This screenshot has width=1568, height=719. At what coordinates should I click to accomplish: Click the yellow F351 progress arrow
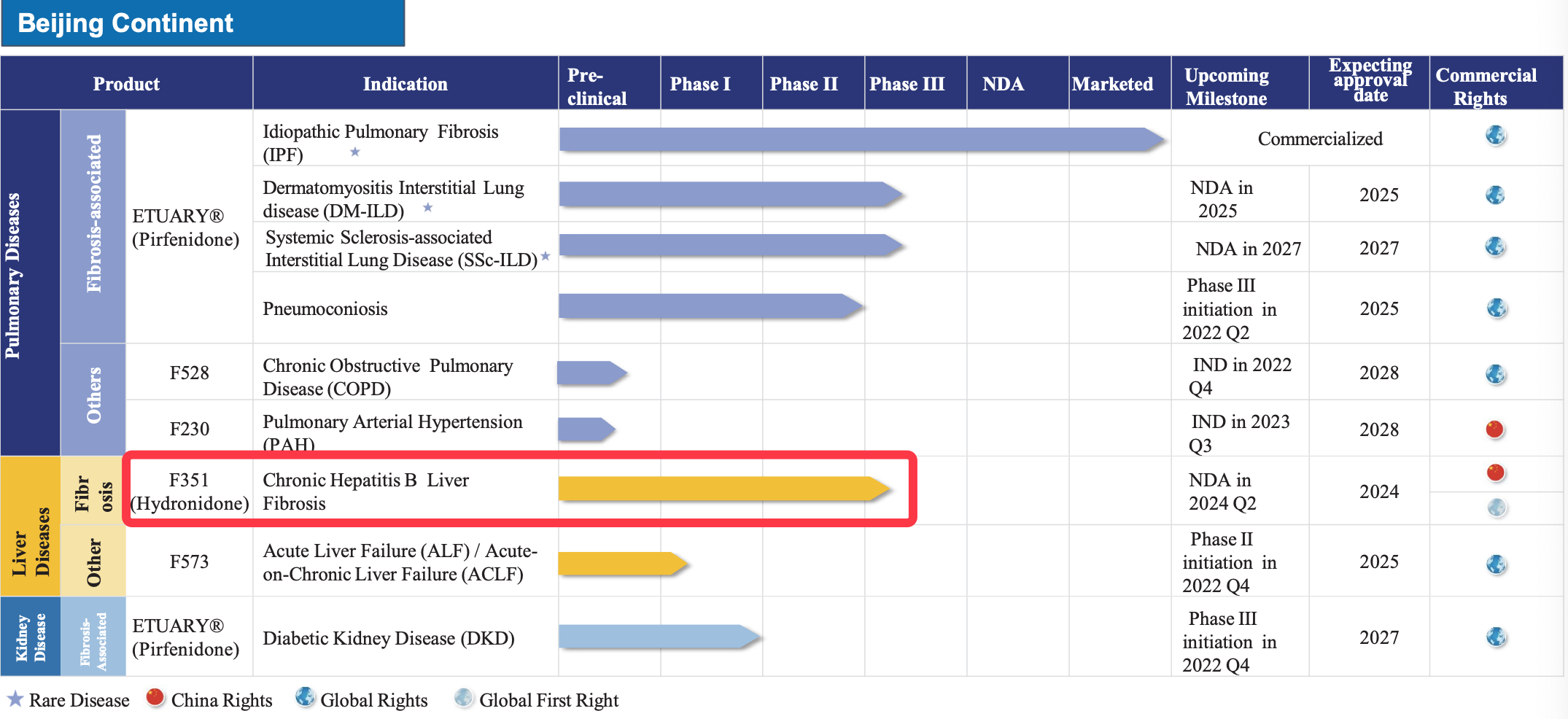[x=724, y=489]
